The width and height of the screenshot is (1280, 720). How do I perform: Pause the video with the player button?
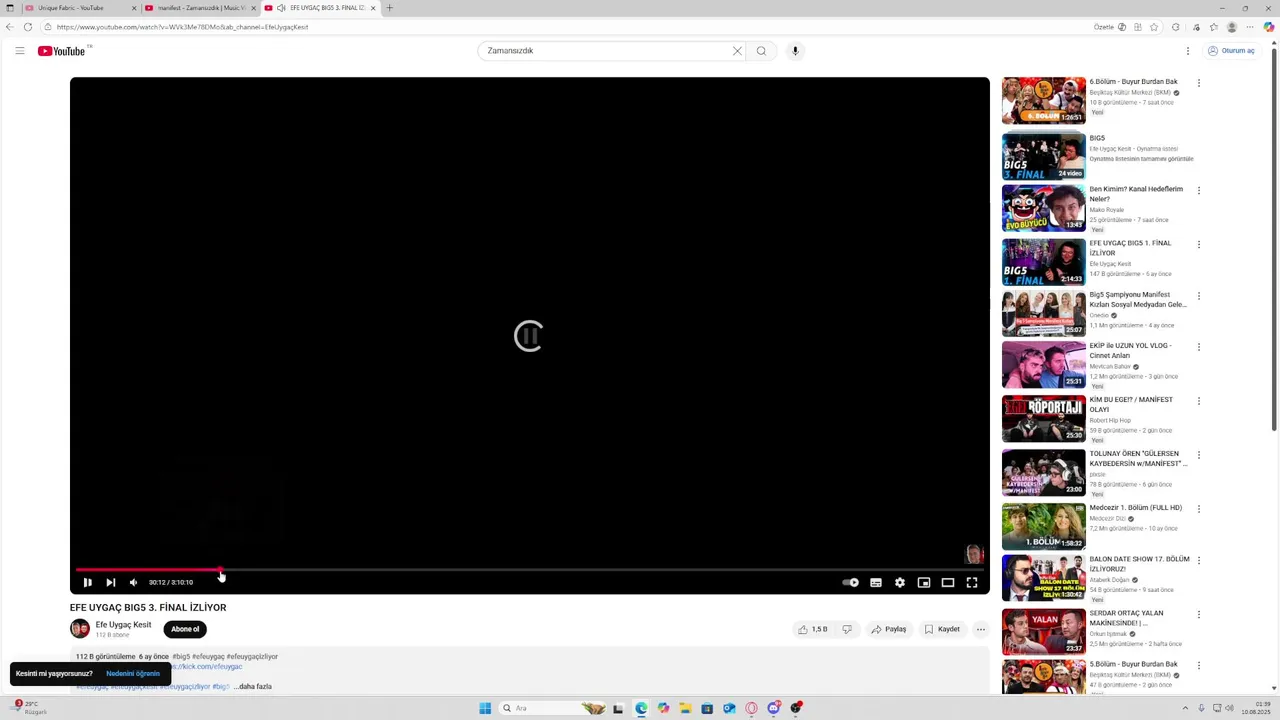[87, 582]
